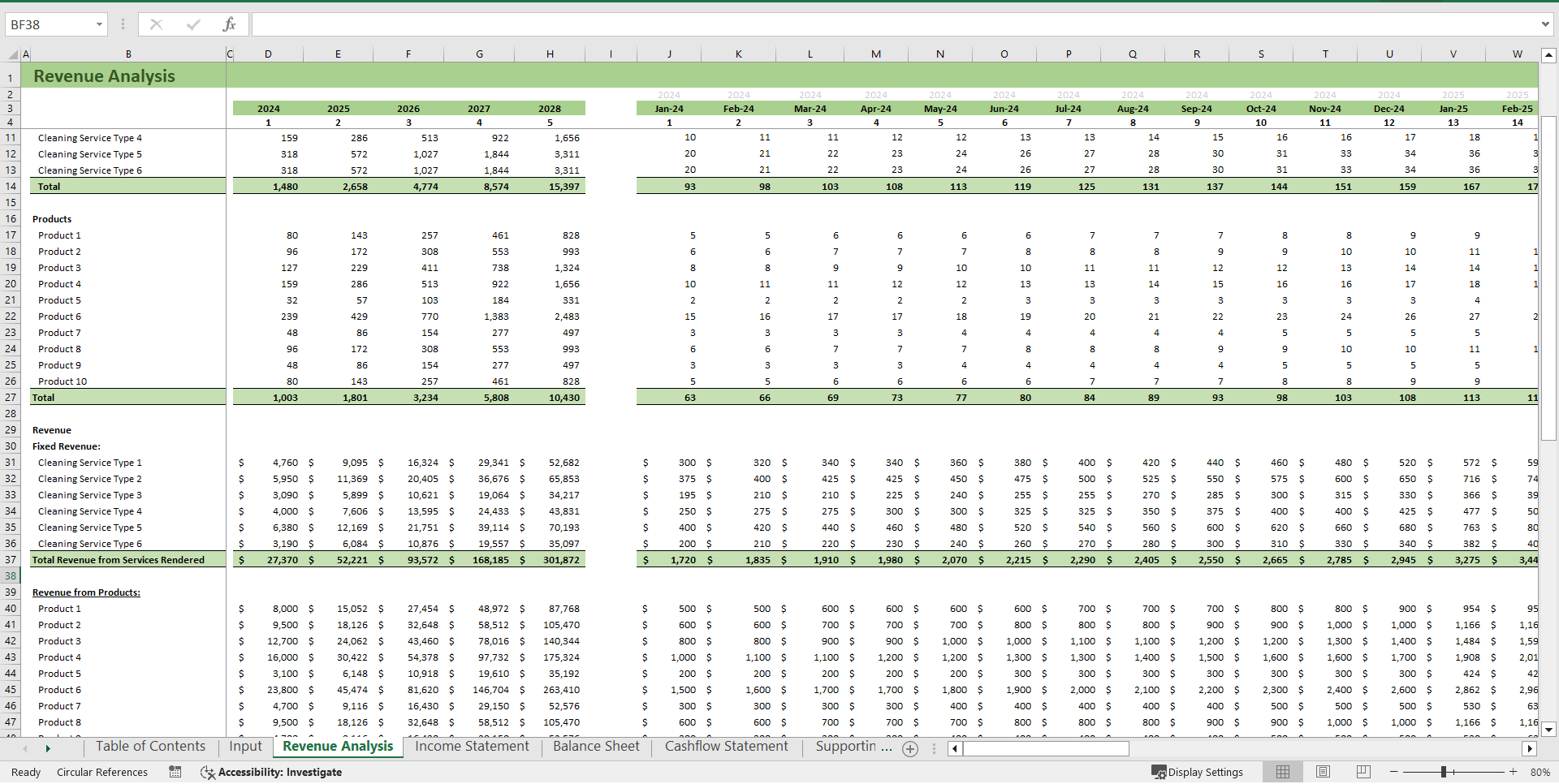Click horizontal scrollbar left arrow
Screen dimensions: 1559x784
coord(955,748)
